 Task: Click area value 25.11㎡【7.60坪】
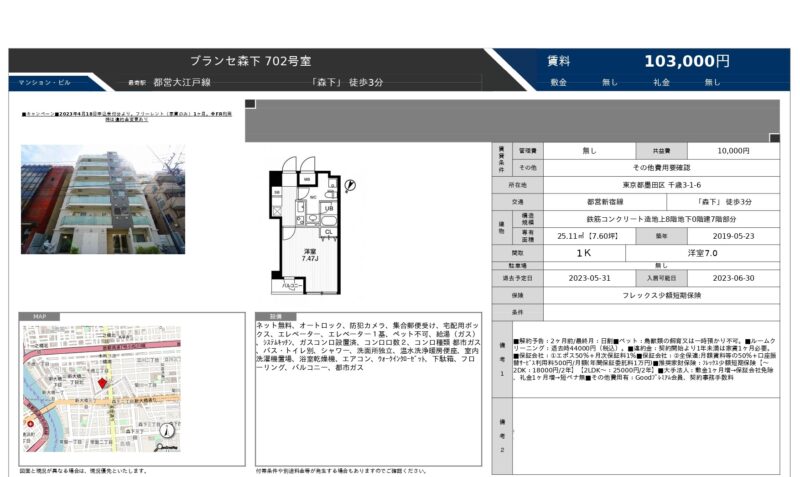tap(589, 236)
